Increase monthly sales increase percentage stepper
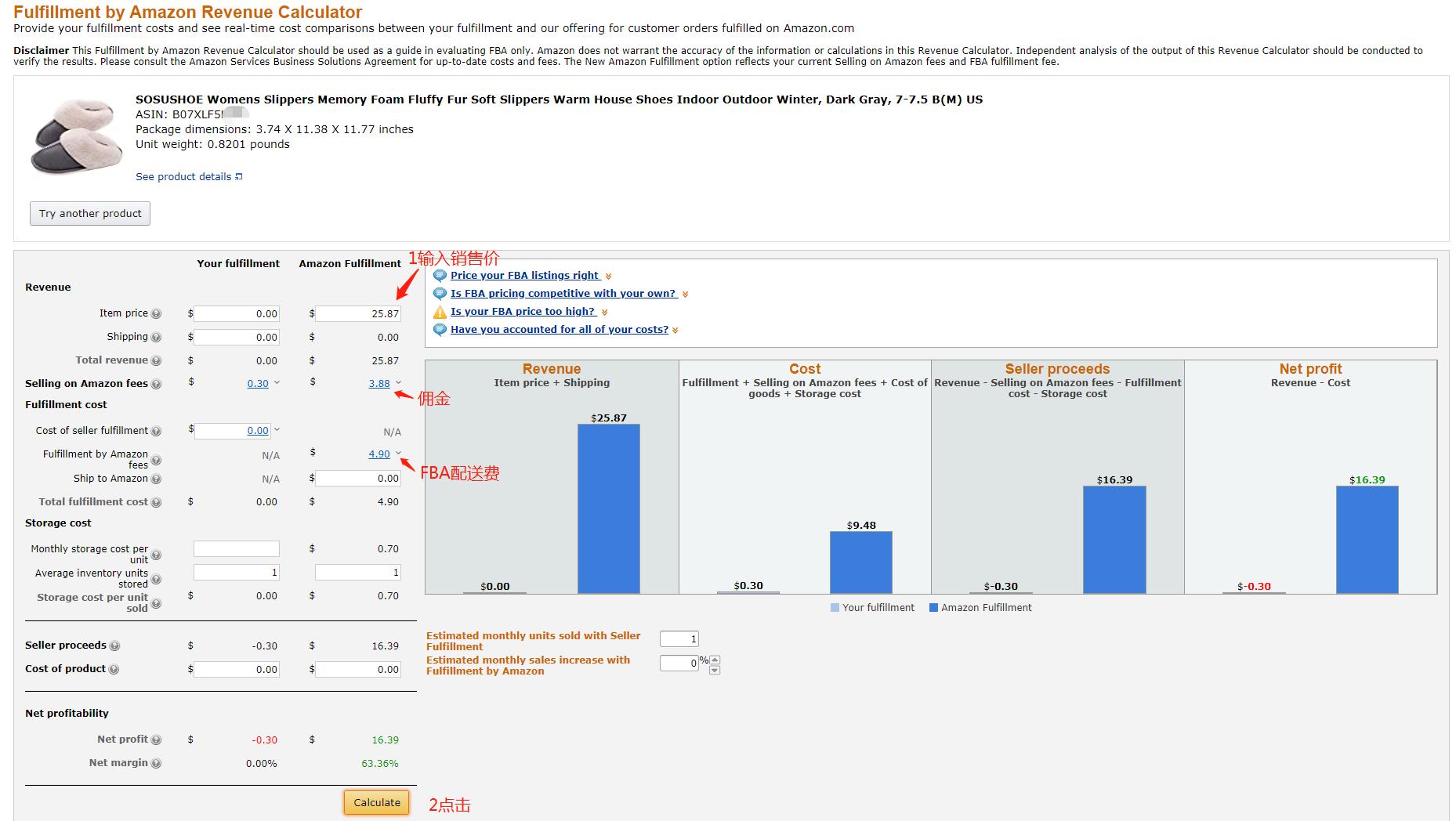This screenshot has width=1456, height=821. [x=715, y=660]
